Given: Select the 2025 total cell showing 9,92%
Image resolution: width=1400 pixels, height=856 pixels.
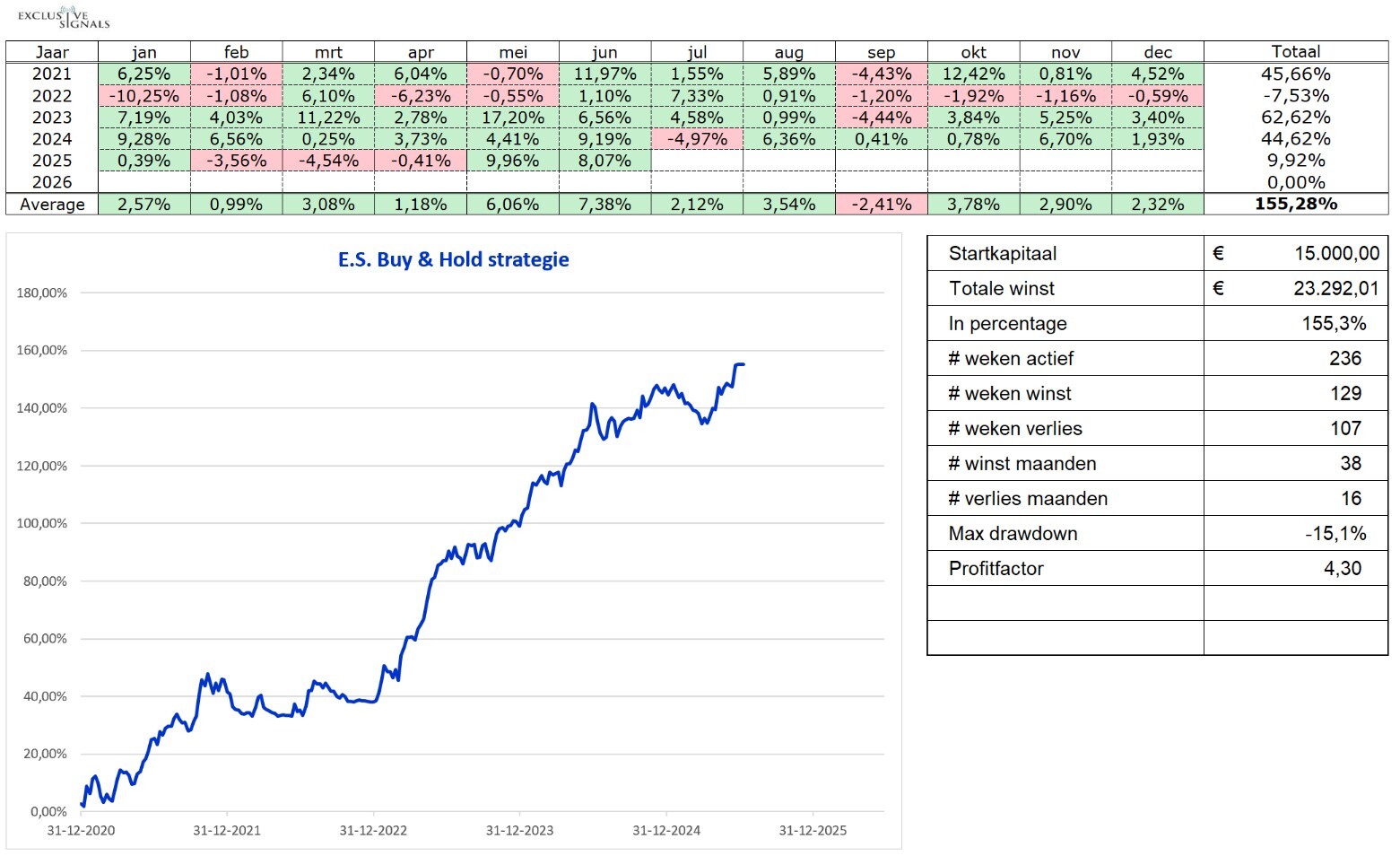Looking at the screenshot, I should pyautogui.click(x=1295, y=161).
